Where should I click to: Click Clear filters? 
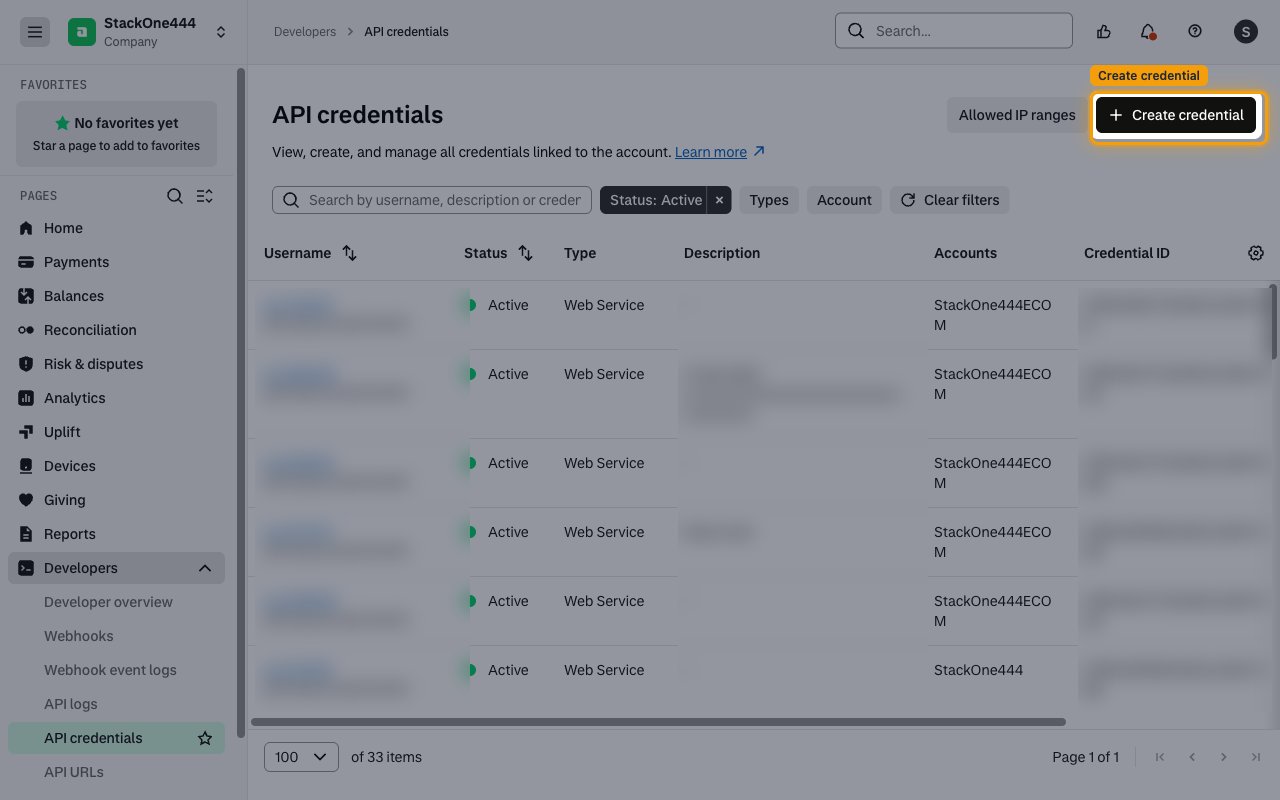[950, 200]
